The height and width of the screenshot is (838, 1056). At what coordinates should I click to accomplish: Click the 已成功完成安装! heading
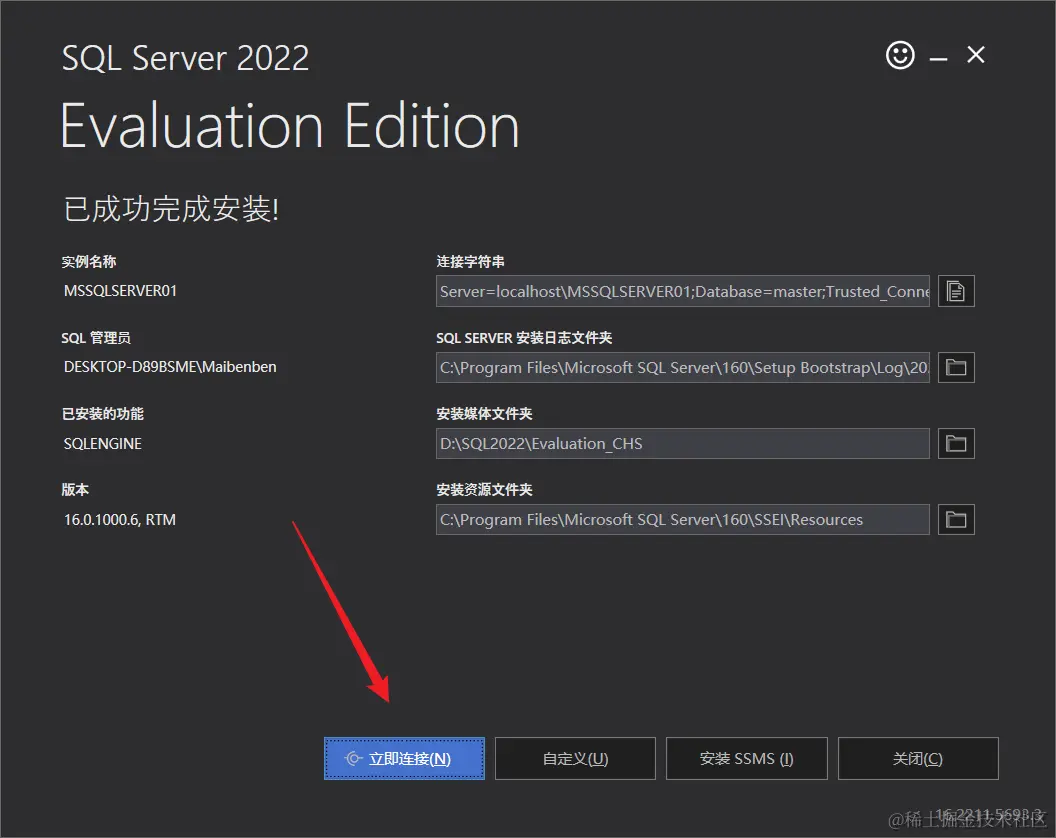point(171,209)
